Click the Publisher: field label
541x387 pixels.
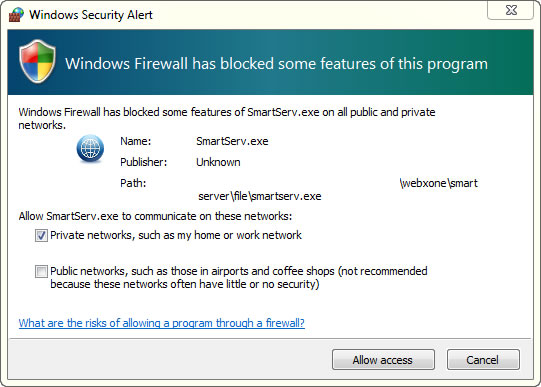(144, 162)
